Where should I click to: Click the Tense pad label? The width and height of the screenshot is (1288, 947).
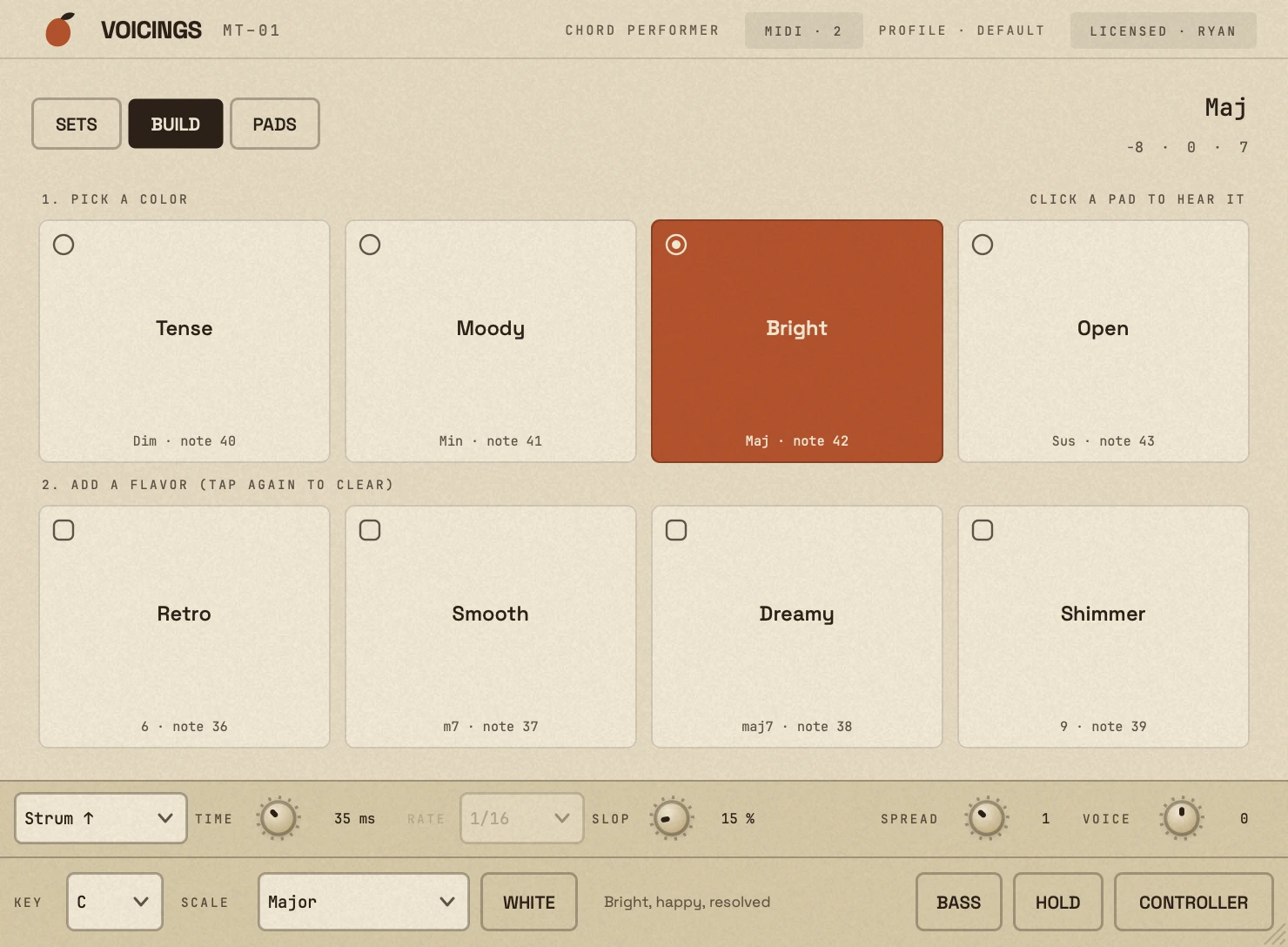184,328
